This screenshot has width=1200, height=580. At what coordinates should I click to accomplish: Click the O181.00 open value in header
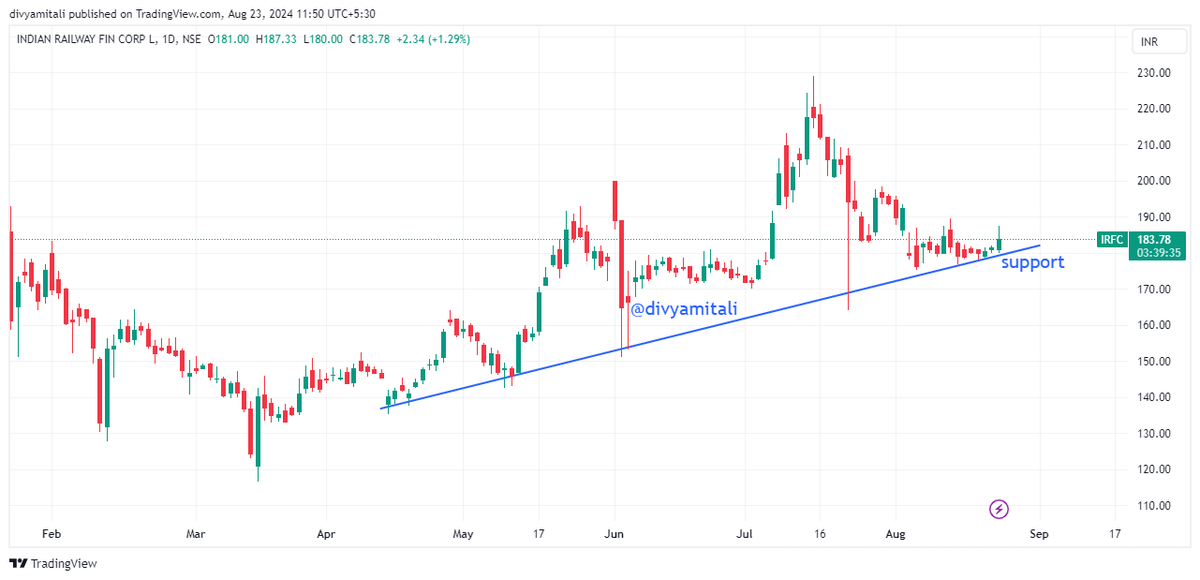pos(229,39)
